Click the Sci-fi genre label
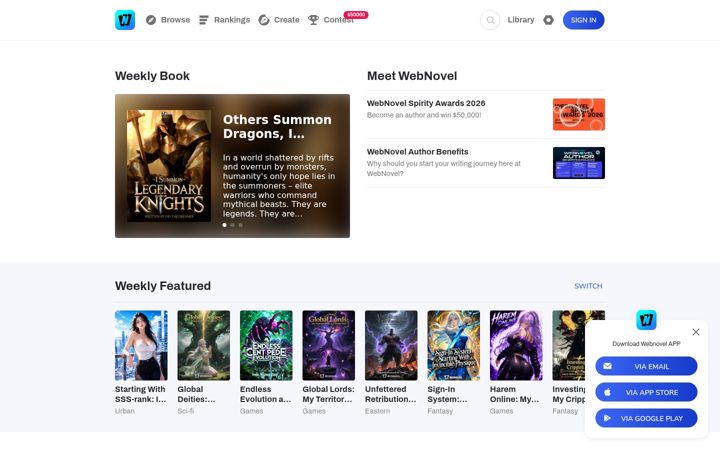 point(186,411)
